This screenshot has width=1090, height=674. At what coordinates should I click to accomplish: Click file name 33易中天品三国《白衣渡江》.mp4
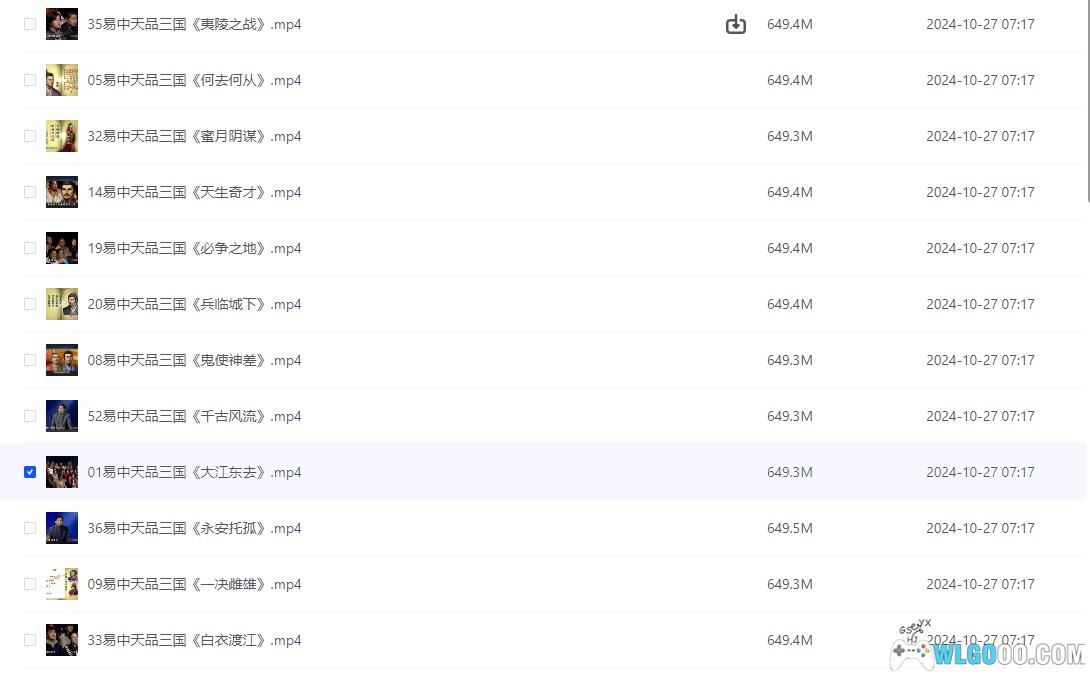194,640
